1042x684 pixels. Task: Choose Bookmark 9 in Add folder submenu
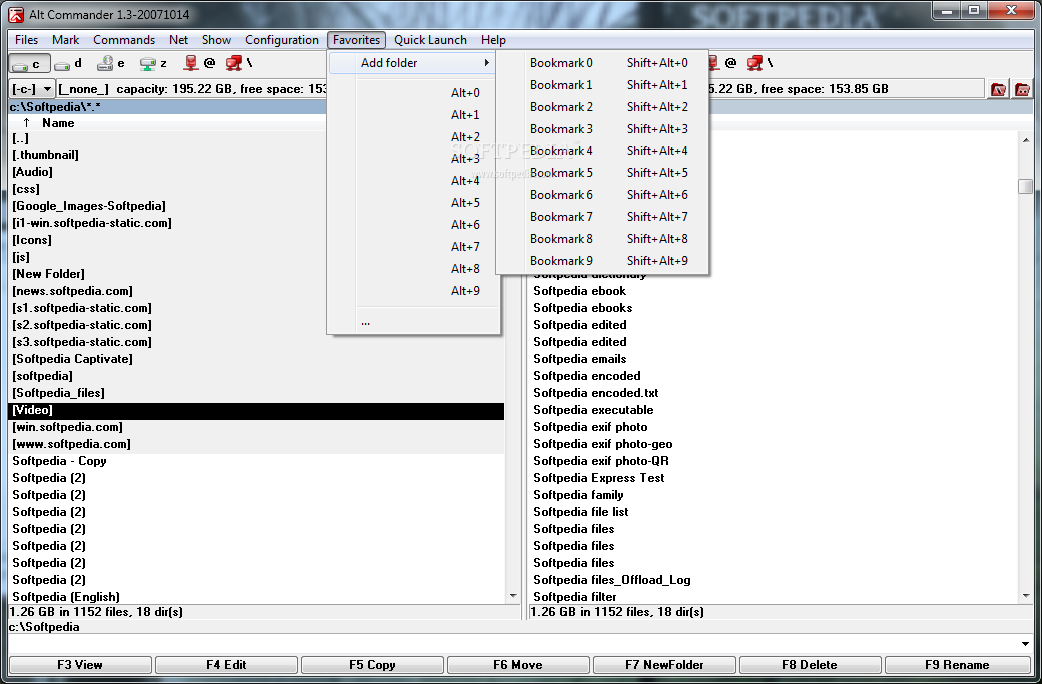[x=602, y=261]
